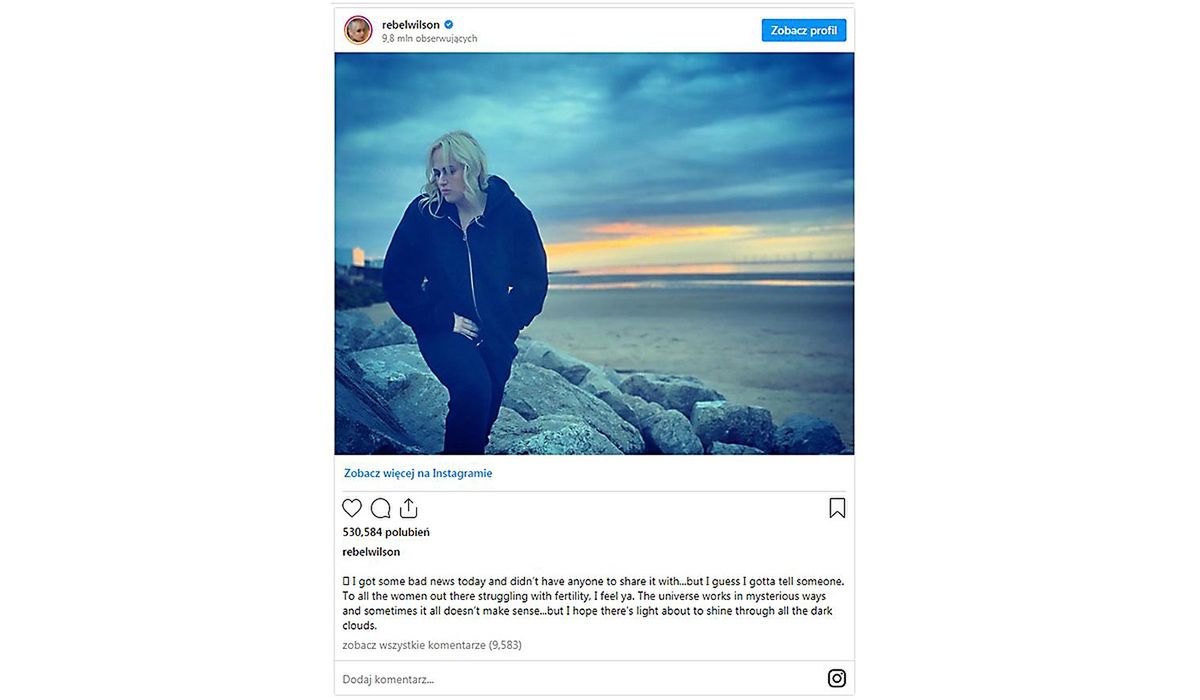The image size is (1200, 700).
Task: Click the 9,8 mln obserwujących follower count
Action: click(x=429, y=39)
